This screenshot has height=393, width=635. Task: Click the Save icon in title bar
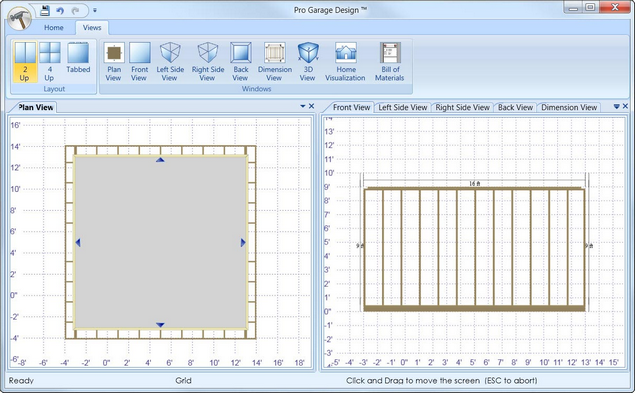tap(45, 10)
